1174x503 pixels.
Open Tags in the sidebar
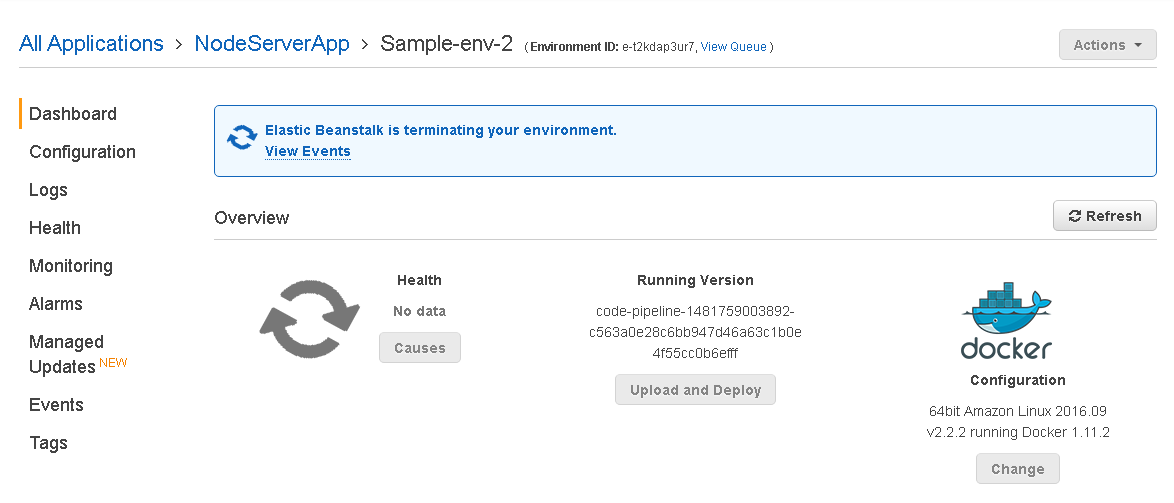(49, 443)
